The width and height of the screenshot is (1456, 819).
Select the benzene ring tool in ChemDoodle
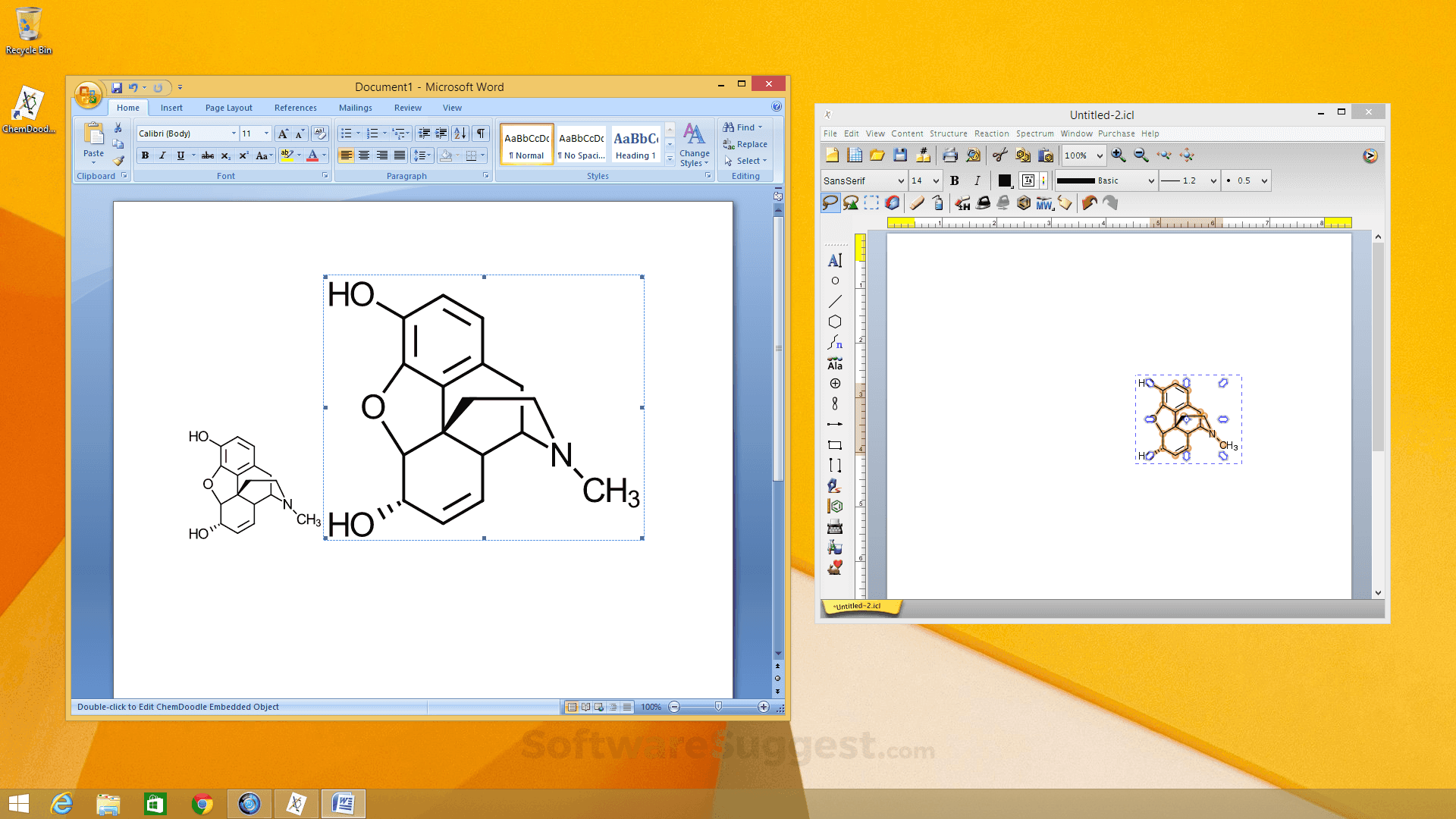pyautogui.click(x=835, y=322)
